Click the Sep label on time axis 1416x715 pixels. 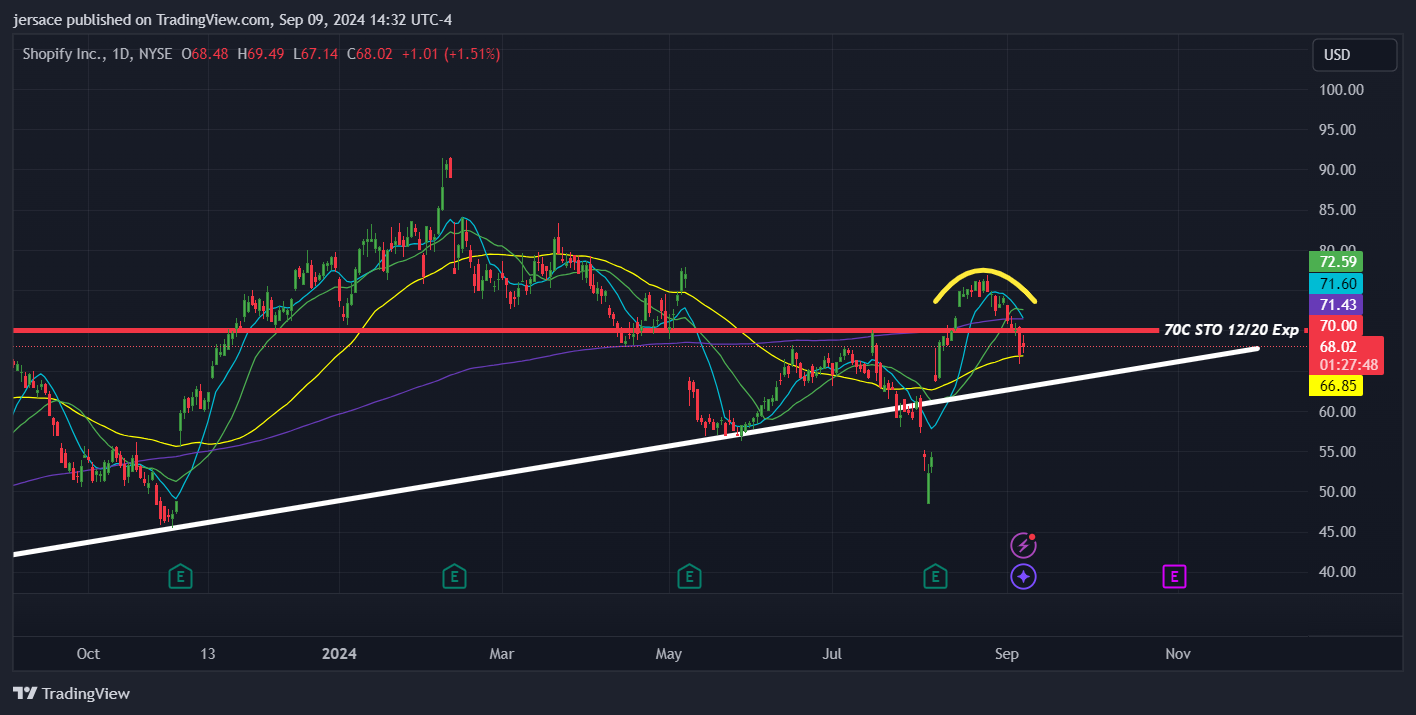1007,654
